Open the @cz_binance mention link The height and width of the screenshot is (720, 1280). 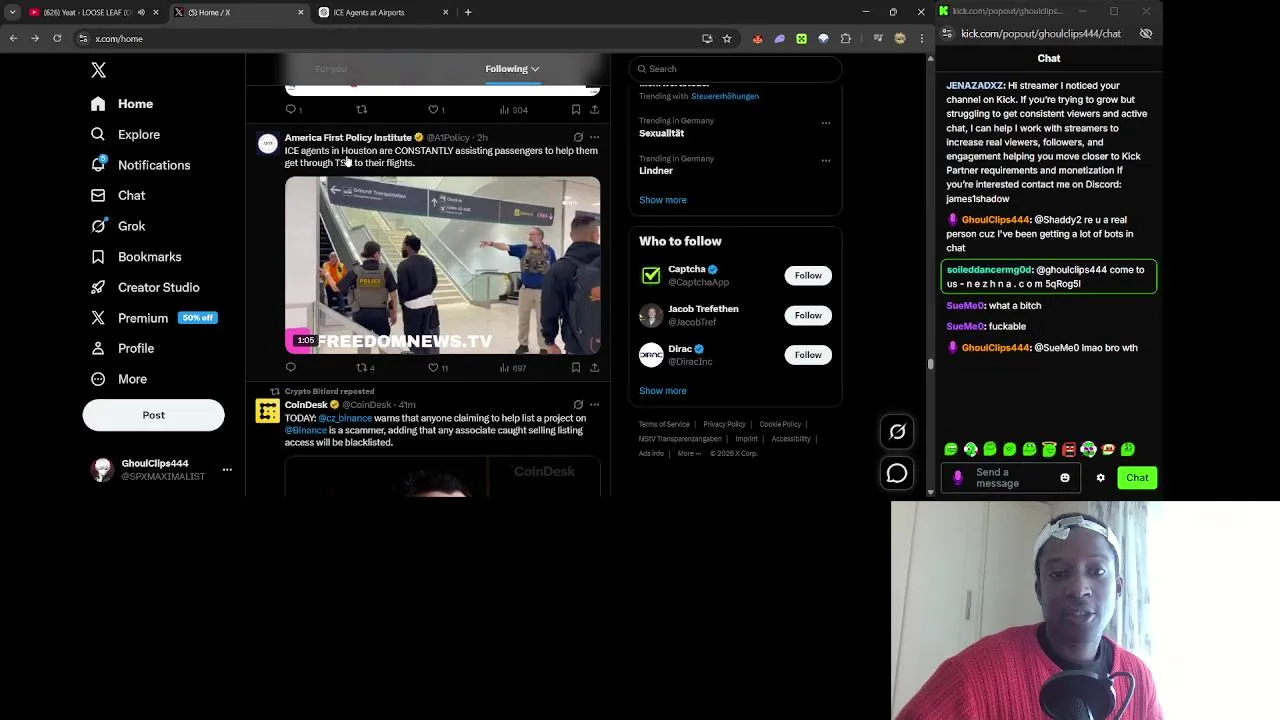[345, 418]
